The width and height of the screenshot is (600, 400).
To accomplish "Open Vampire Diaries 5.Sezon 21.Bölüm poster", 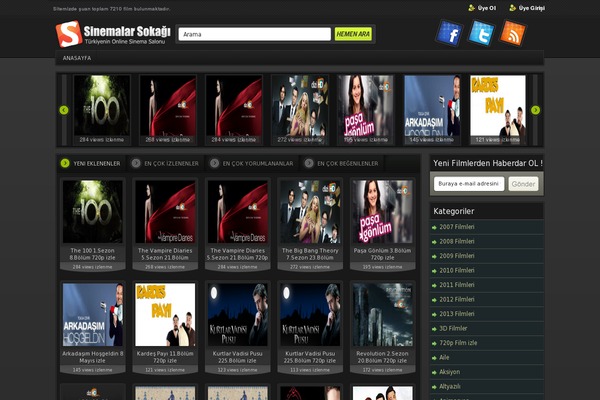I will point(165,212).
